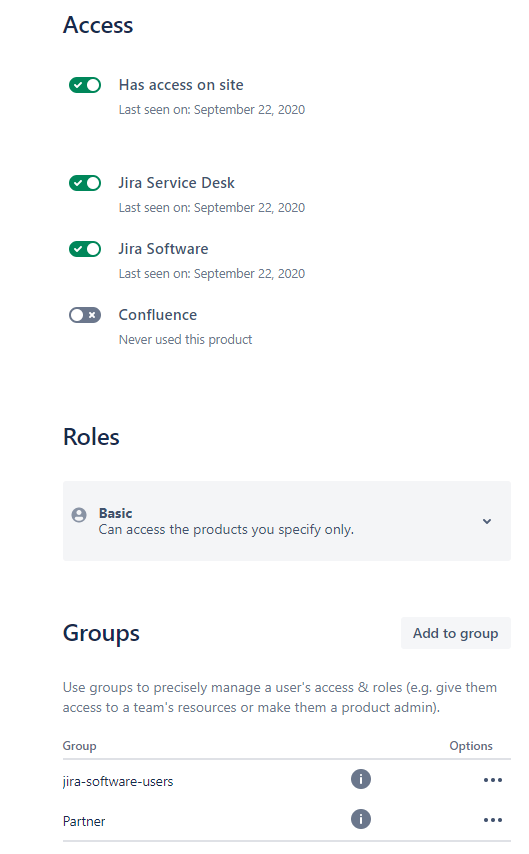Show info for Partner group
This screenshot has width=529, height=854.
[x=361, y=819]
